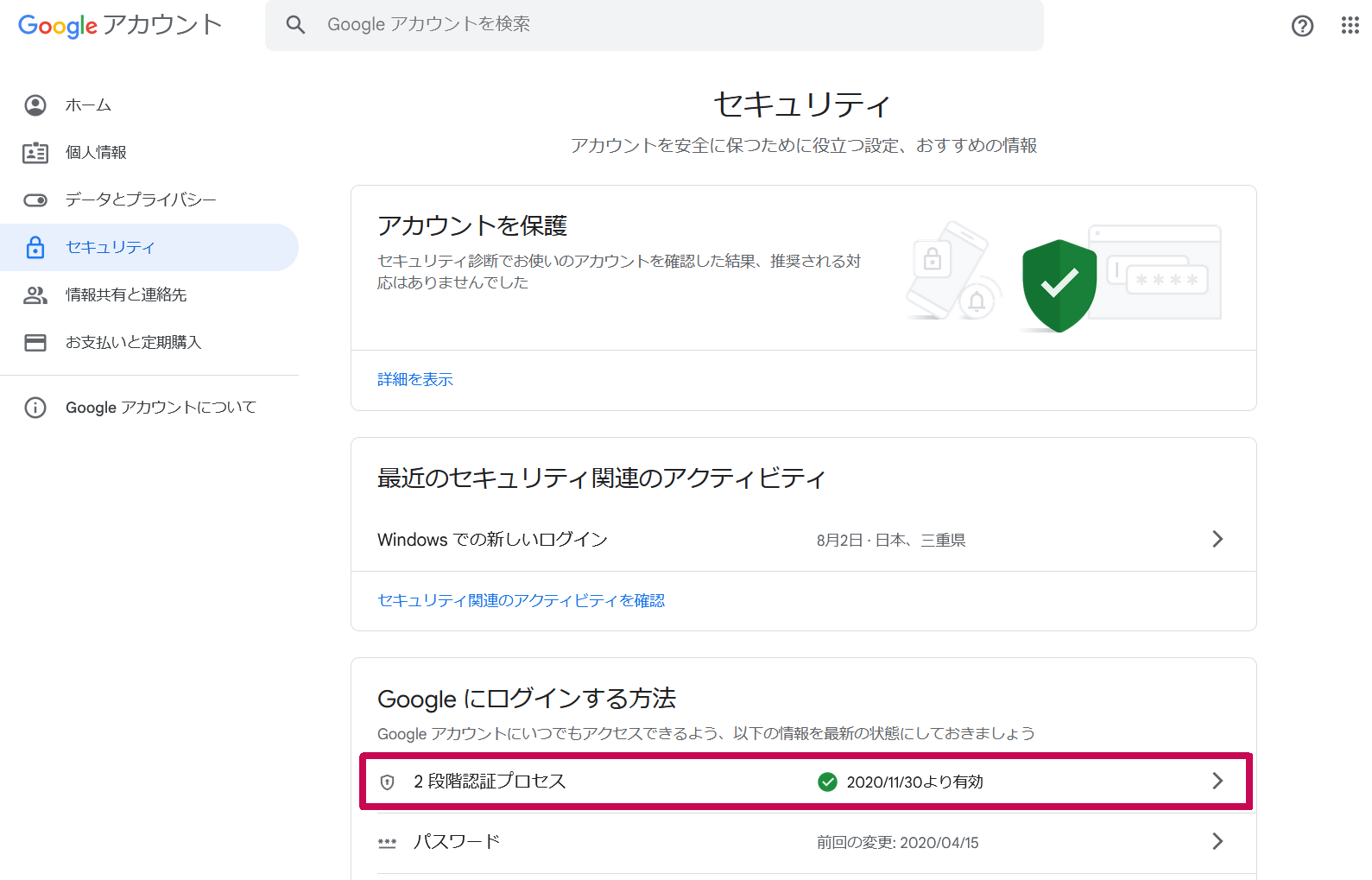Open the help question mark icon

pyautogui.click(x=1302, y=26)
